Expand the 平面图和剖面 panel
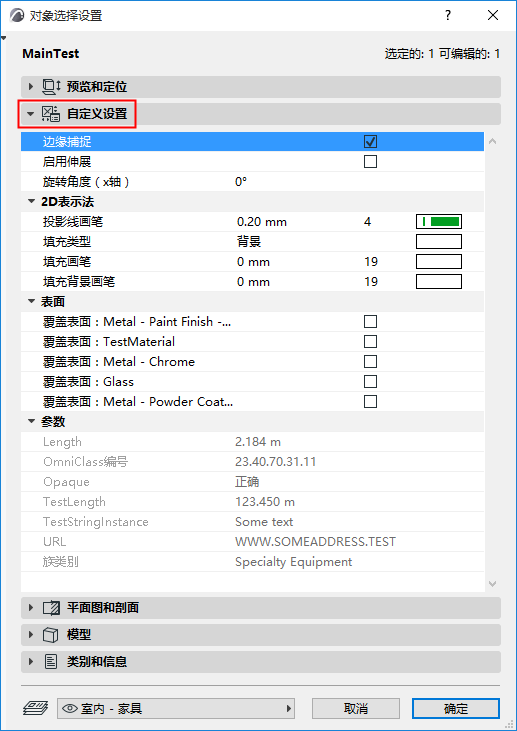The image size is (517, 731). (31, 608)
